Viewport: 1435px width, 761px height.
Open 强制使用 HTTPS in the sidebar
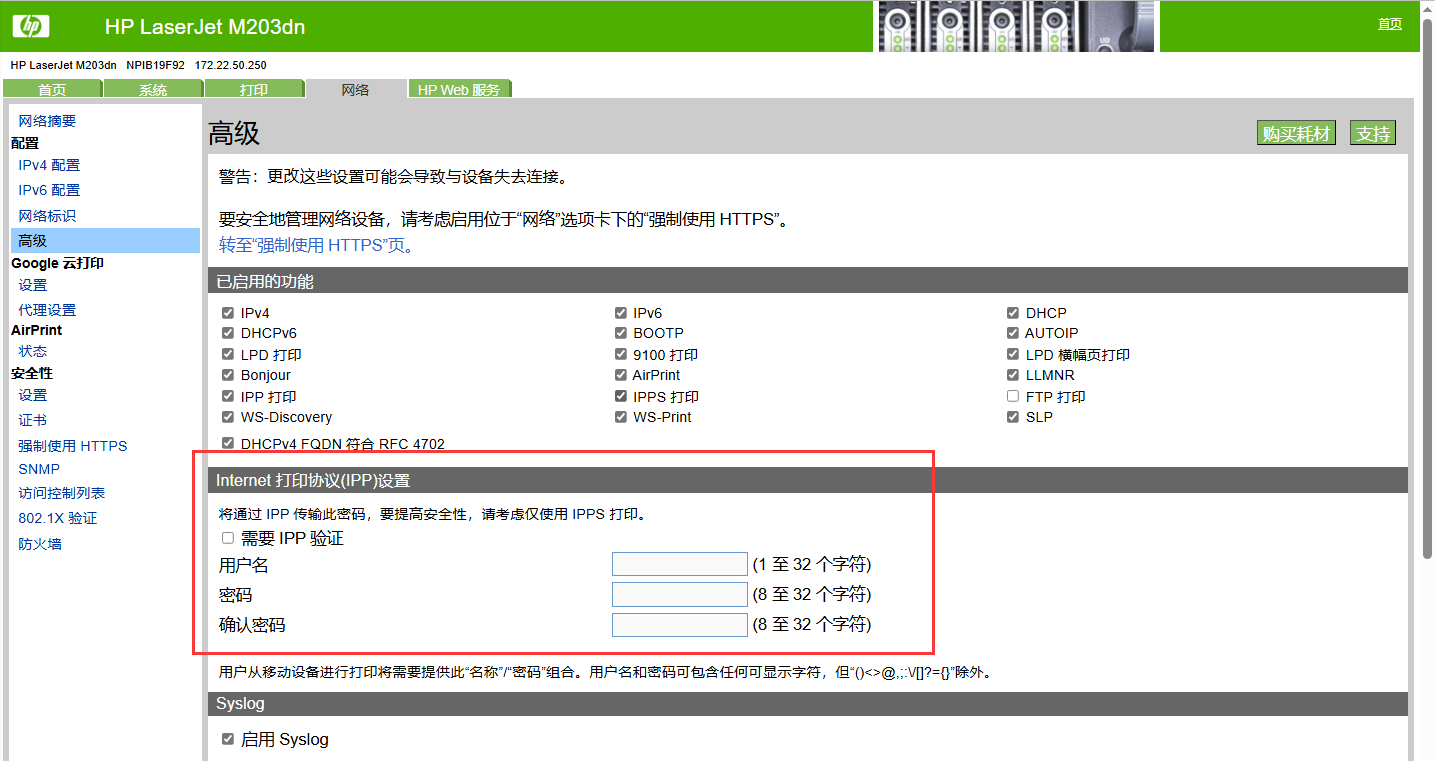tap(73, 446)
